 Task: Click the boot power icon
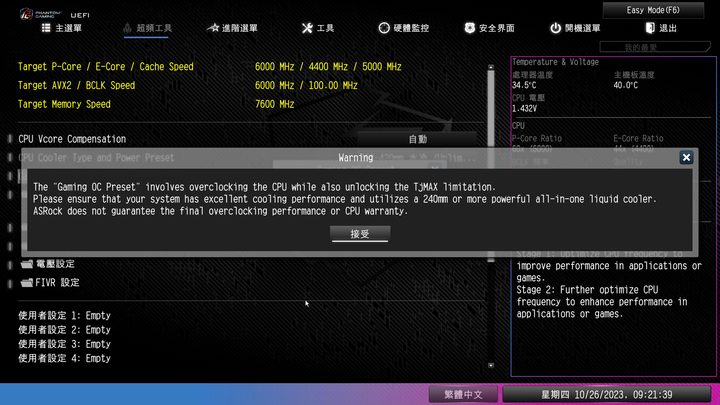(x=556, y=28)
